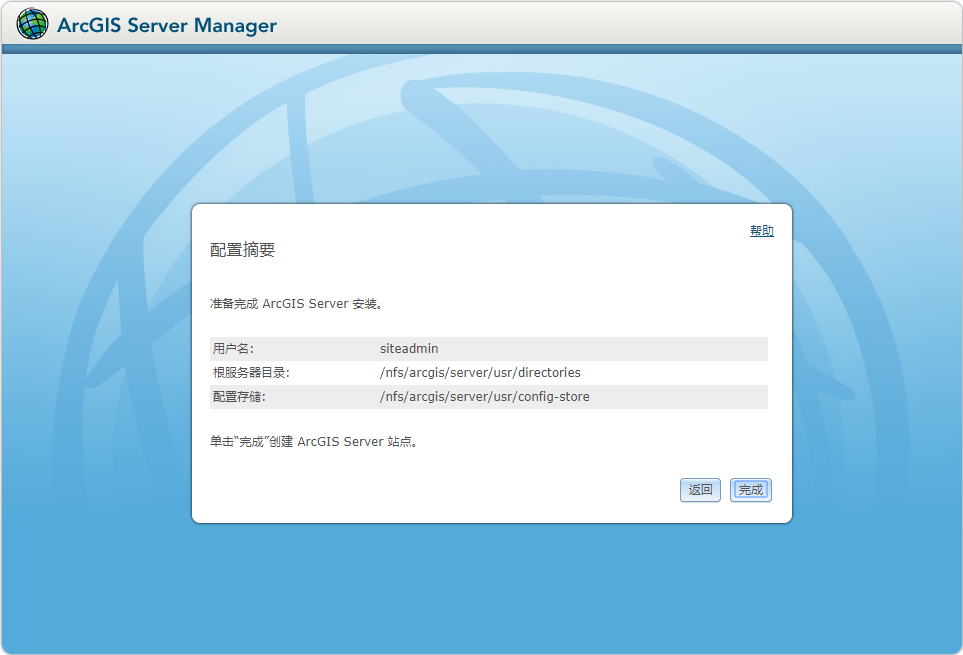Click the 根服务器目录 label
The image size is (963, 655).
[251, 373]
